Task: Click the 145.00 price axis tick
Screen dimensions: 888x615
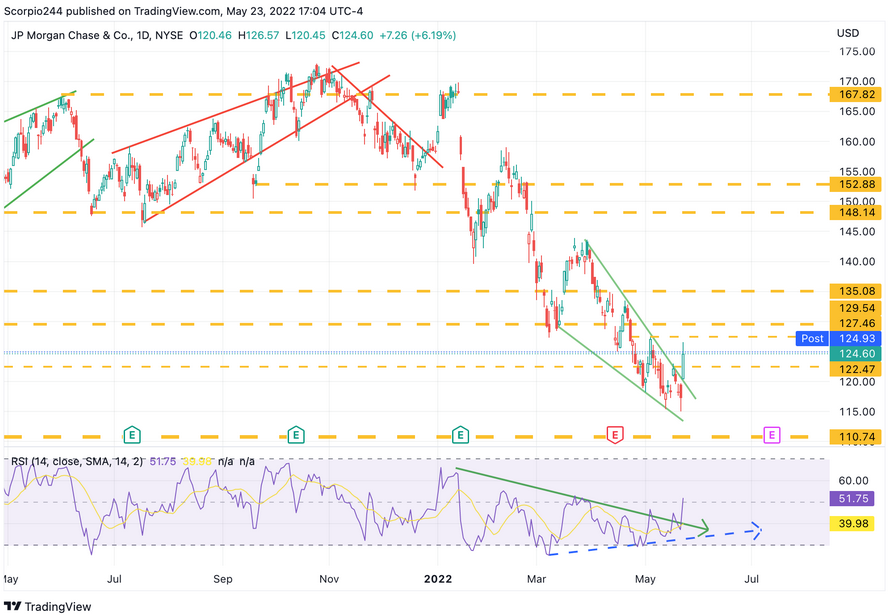Action: tap(857, 232)
